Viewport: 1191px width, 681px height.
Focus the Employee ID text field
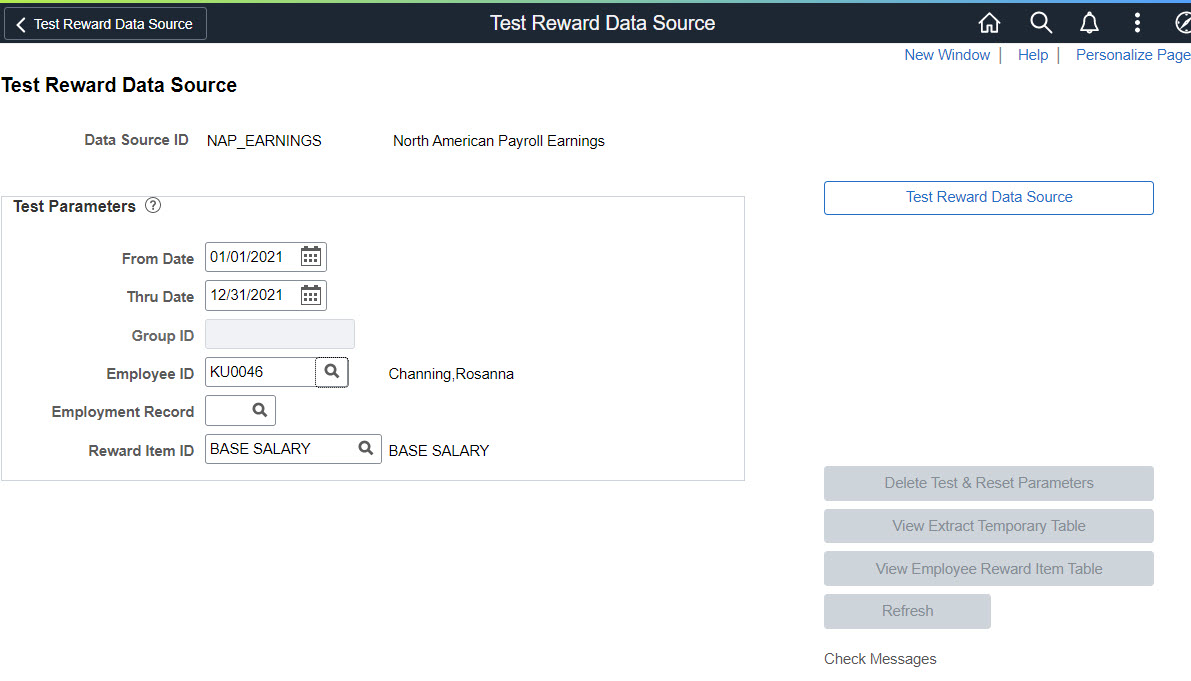pos(259,372)
